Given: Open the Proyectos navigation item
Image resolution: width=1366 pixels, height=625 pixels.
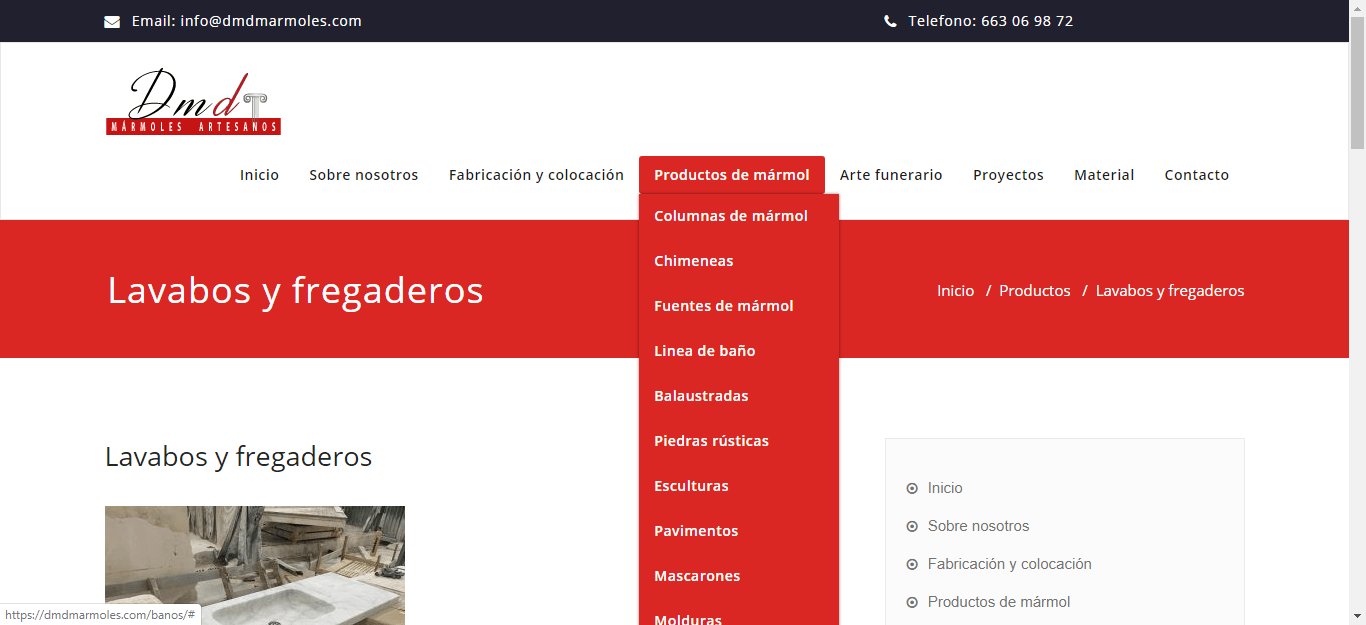Looking at the screenshot, I should coord(1008,175).
